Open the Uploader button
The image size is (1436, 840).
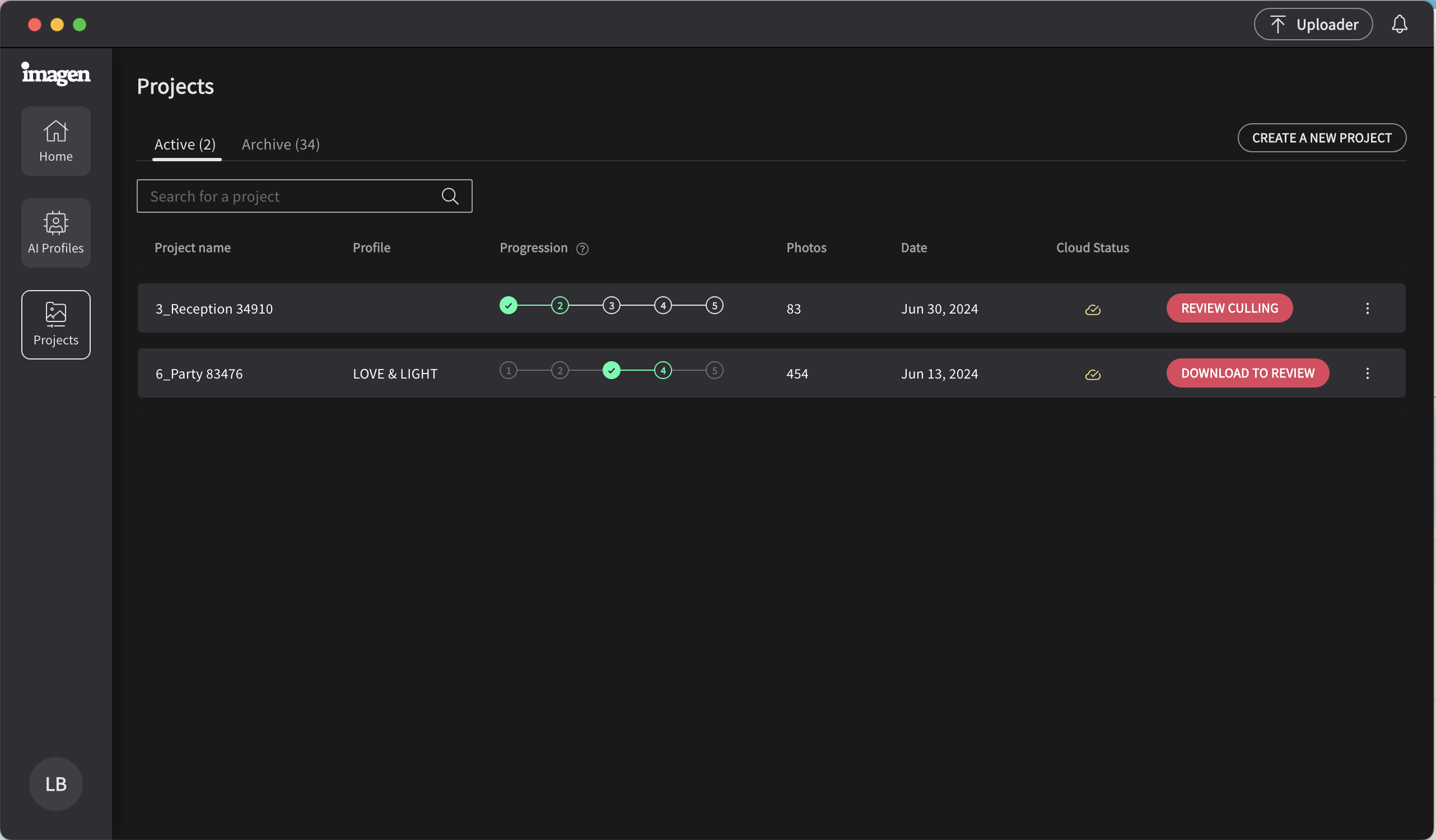coord(1313,24)
